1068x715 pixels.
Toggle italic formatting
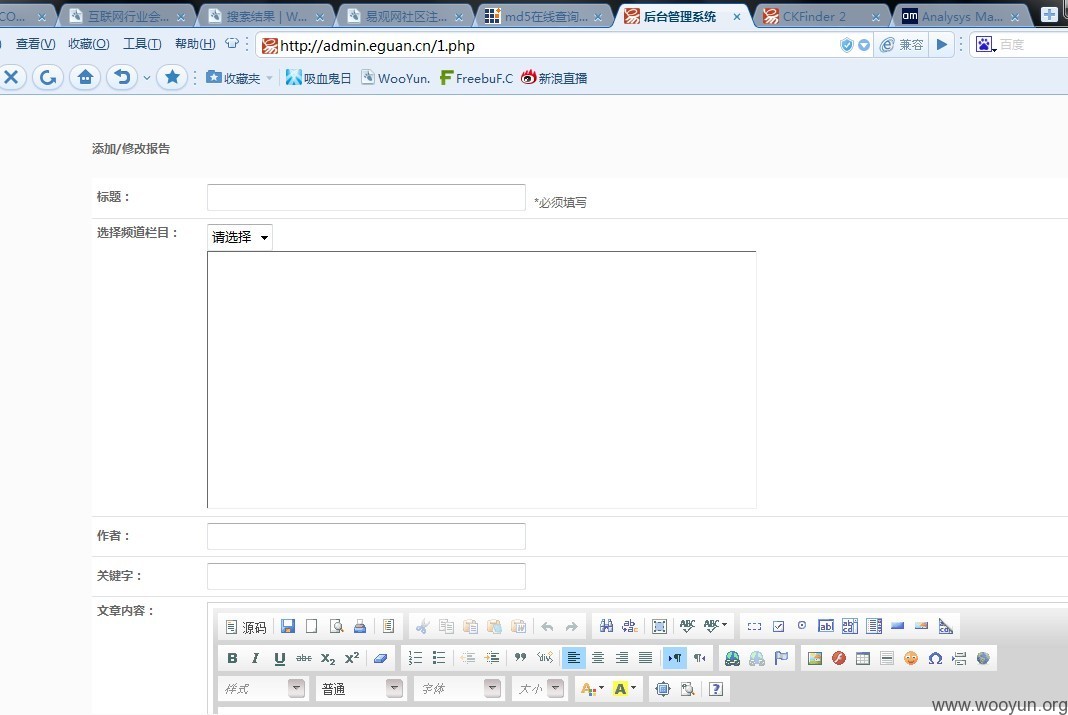[255, 658]
